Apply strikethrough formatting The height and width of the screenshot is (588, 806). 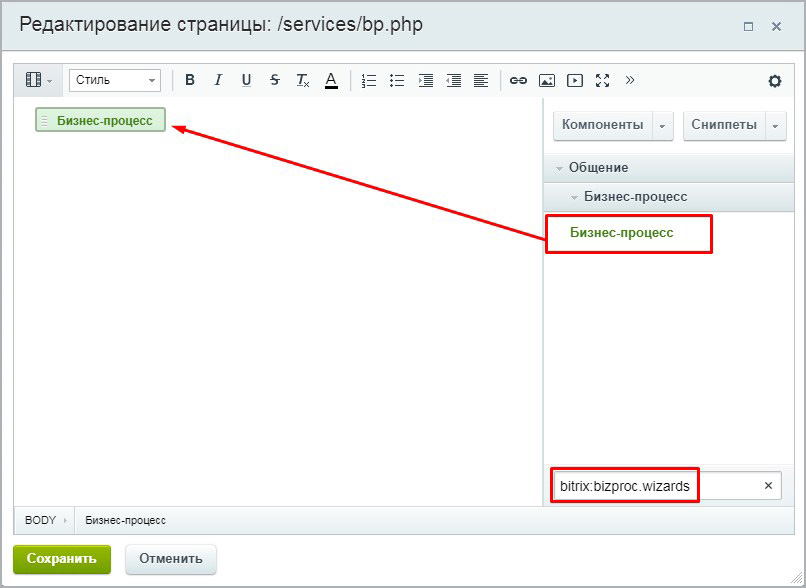coord(274,81)
